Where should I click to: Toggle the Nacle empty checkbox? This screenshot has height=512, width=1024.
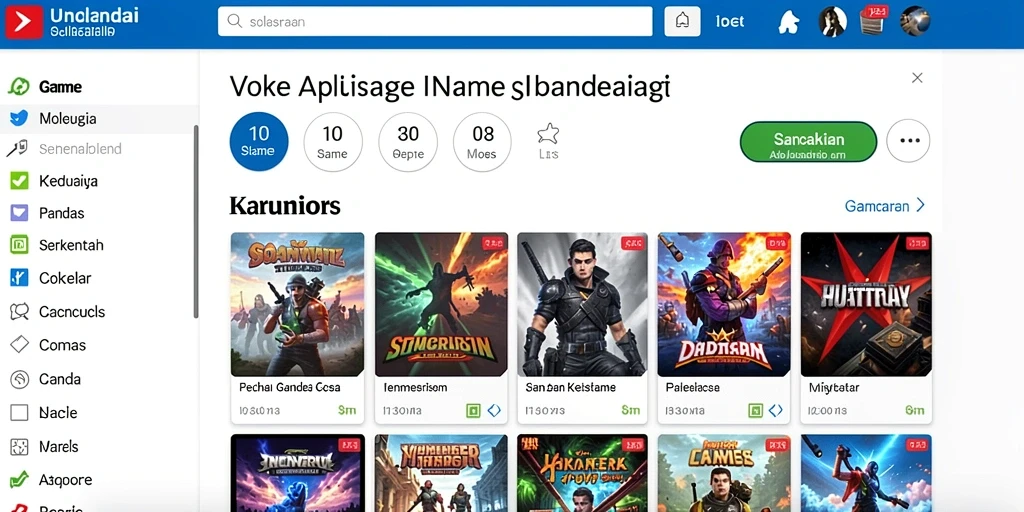20,413
